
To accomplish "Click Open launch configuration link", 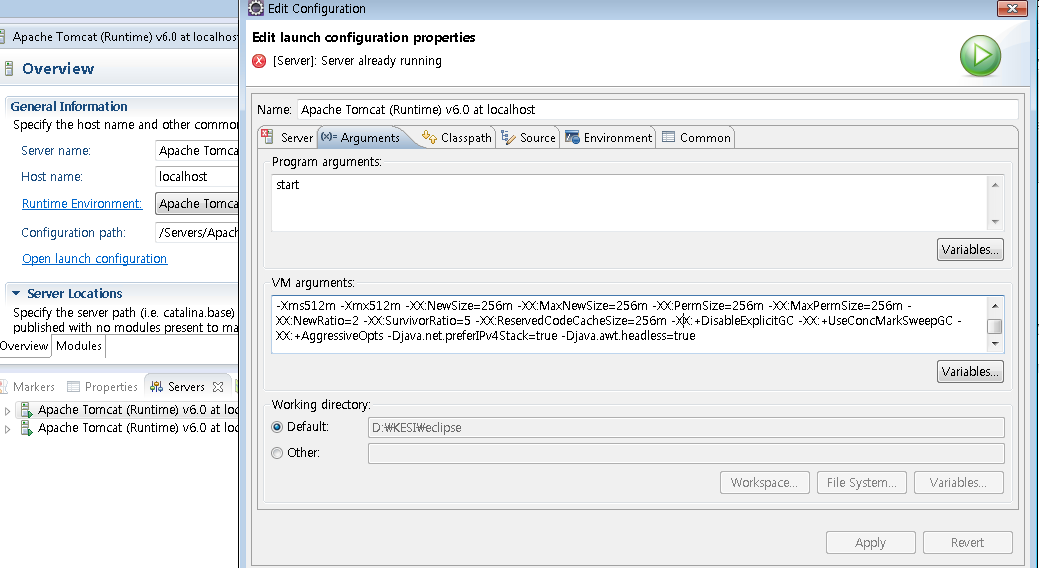I will tap(94, 258).
